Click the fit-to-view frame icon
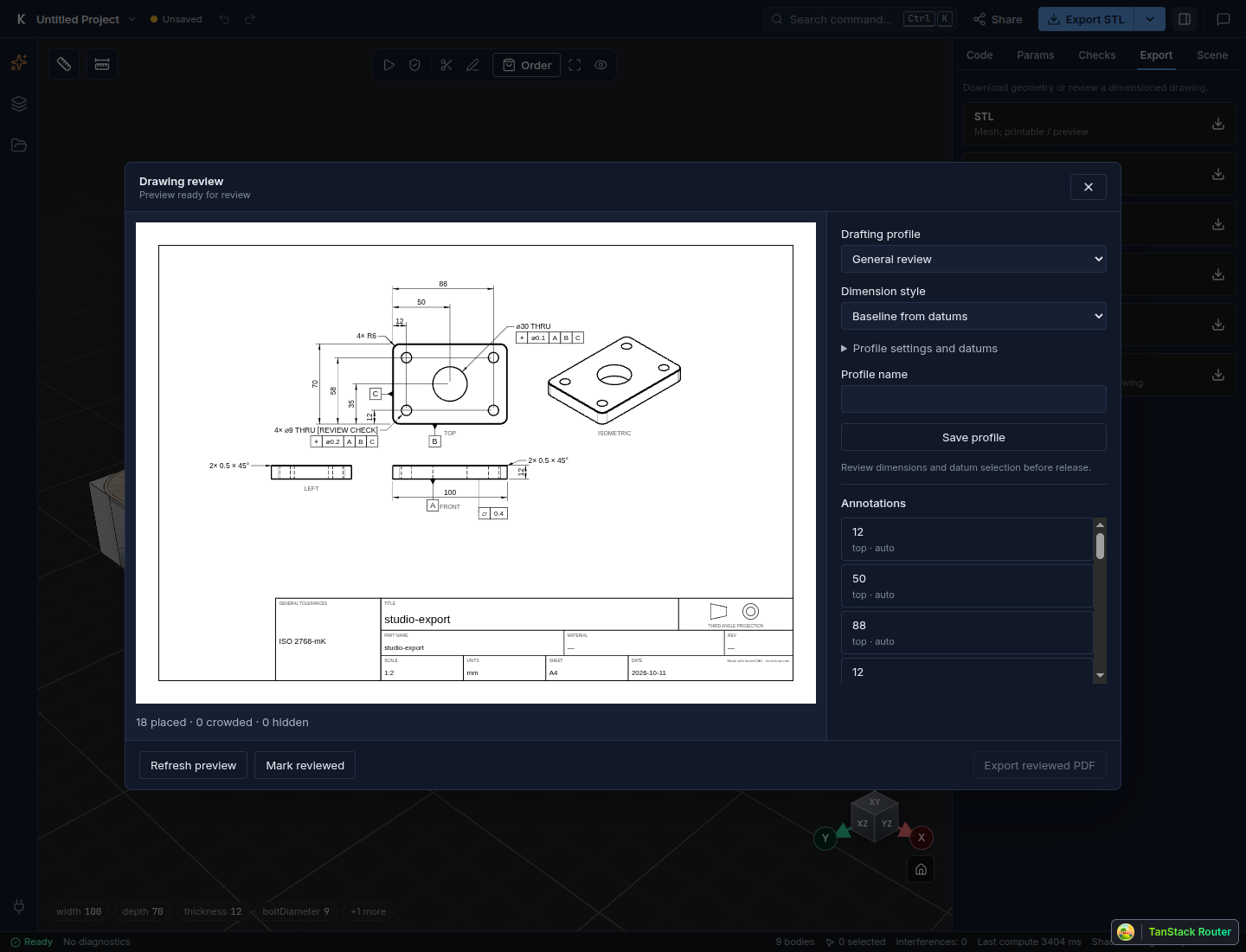The width and height of the screenshot is (1246, 952). click(x=575, y=65)
